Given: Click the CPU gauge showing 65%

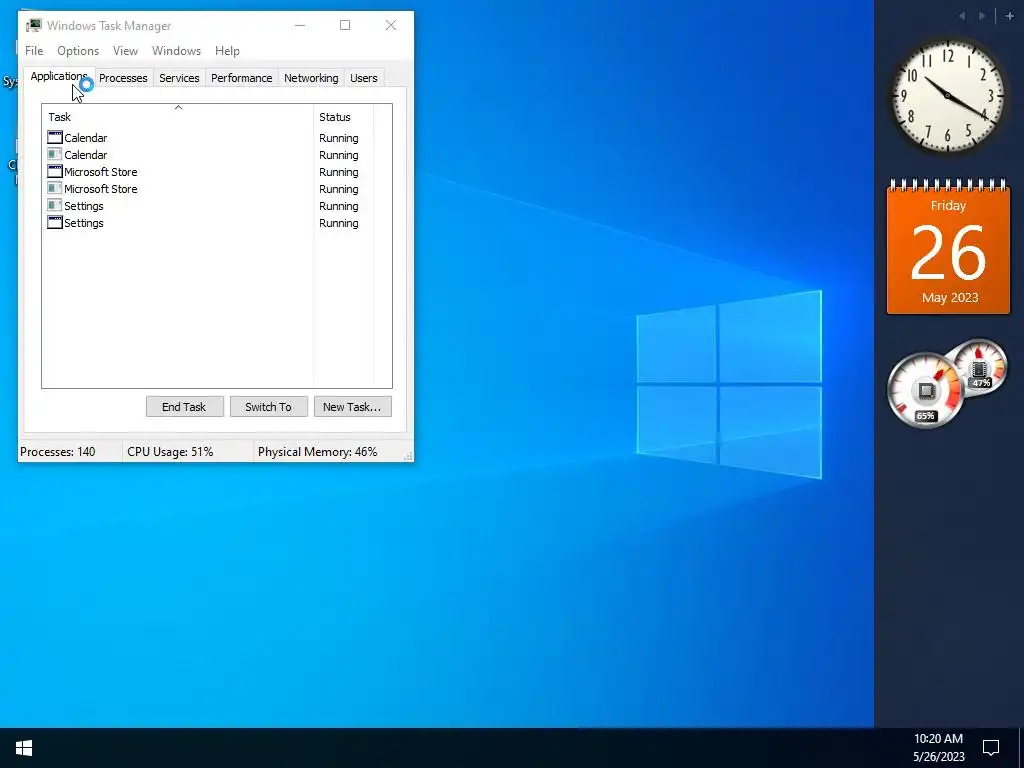Looking at the screenshot, I should coord(925,391).
